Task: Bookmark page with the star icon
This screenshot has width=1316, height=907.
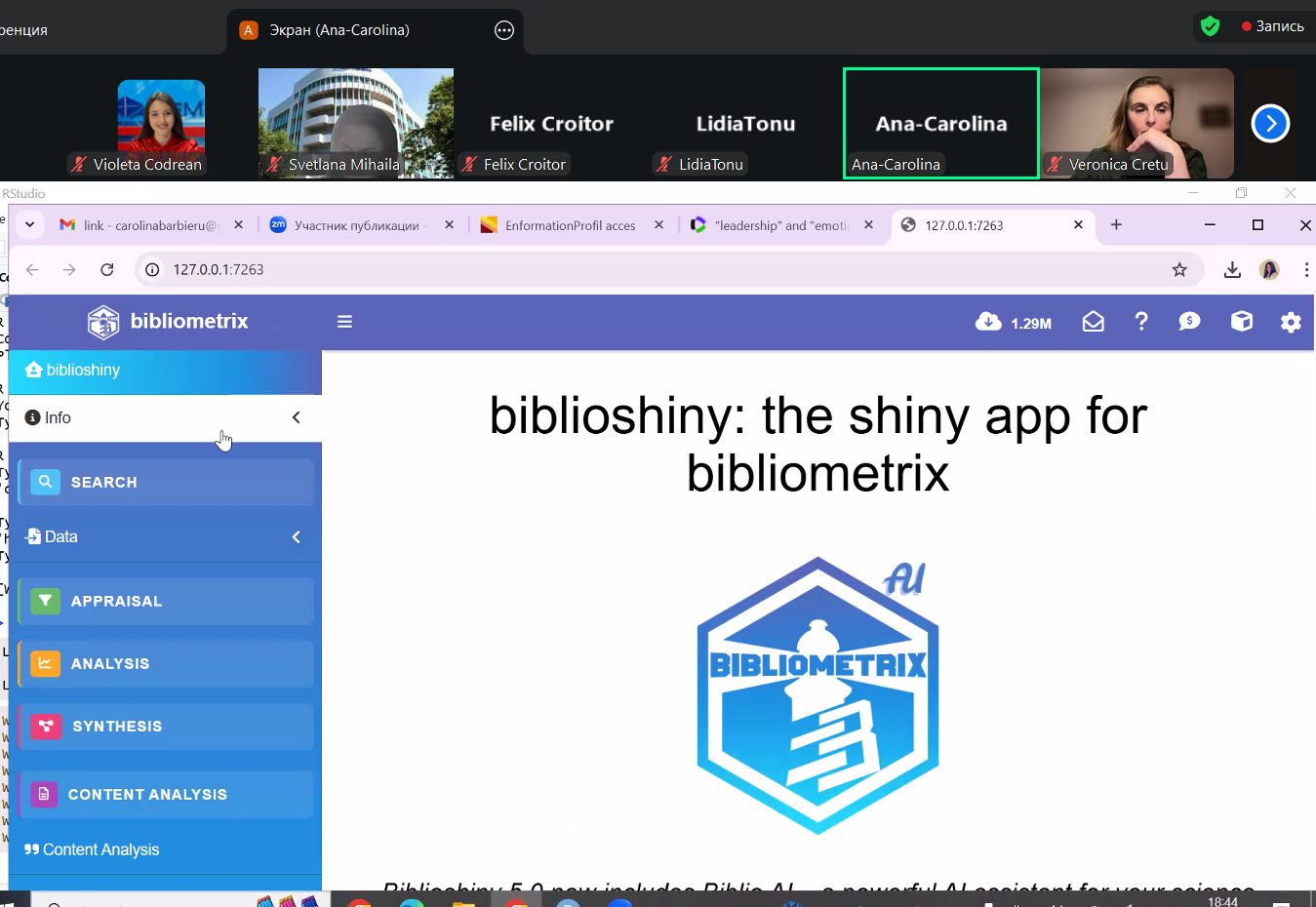Action: [1179, 270]
